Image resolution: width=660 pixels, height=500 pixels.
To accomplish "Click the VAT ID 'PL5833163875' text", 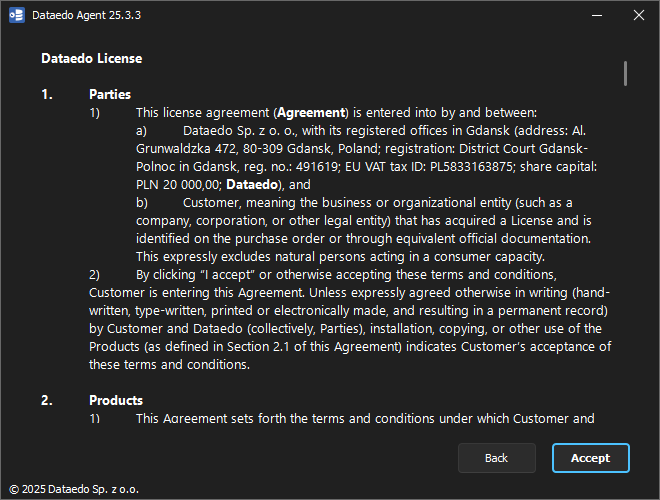I will [x=471, y=167].
